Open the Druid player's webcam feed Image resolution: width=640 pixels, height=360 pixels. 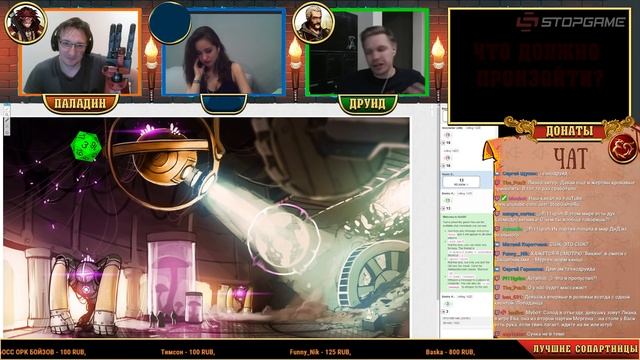click(x=367, y=52)
